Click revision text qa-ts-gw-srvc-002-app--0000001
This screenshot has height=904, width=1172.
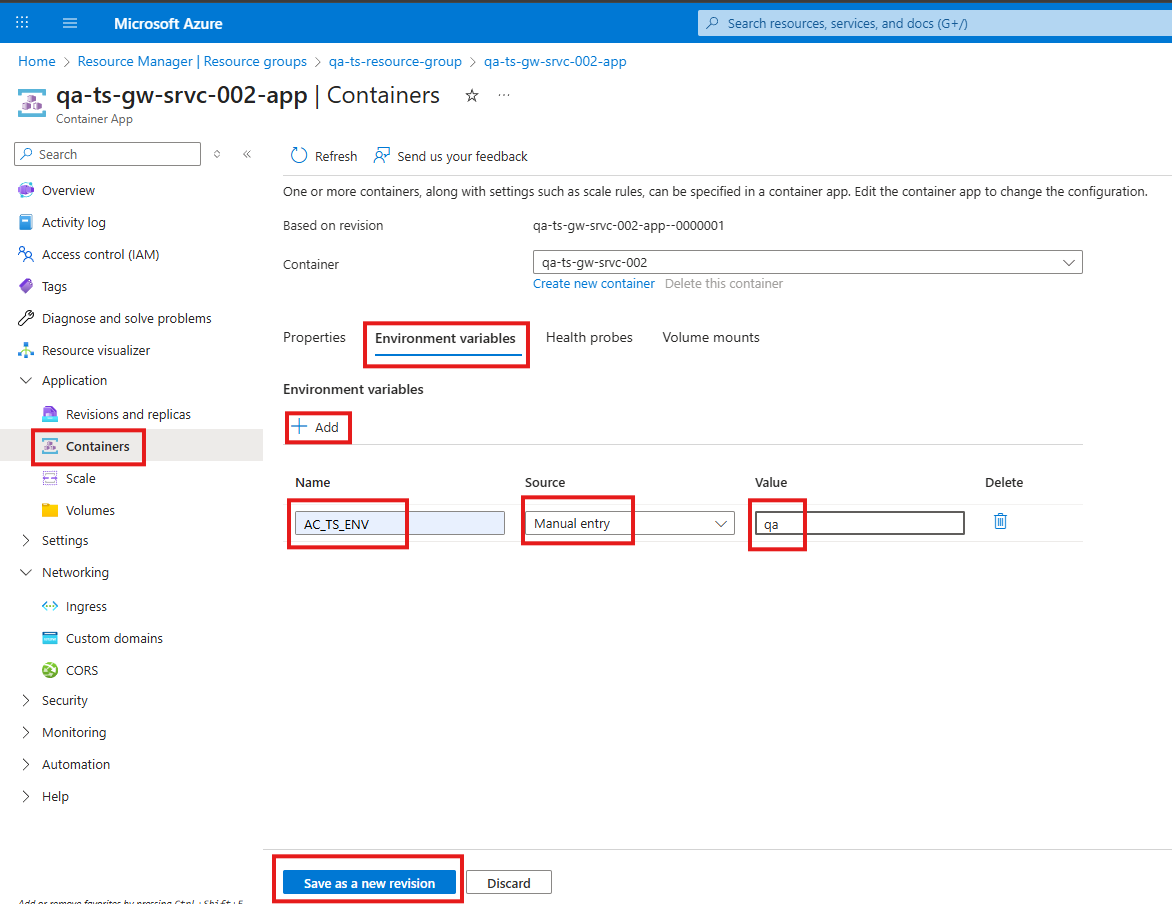629,225
